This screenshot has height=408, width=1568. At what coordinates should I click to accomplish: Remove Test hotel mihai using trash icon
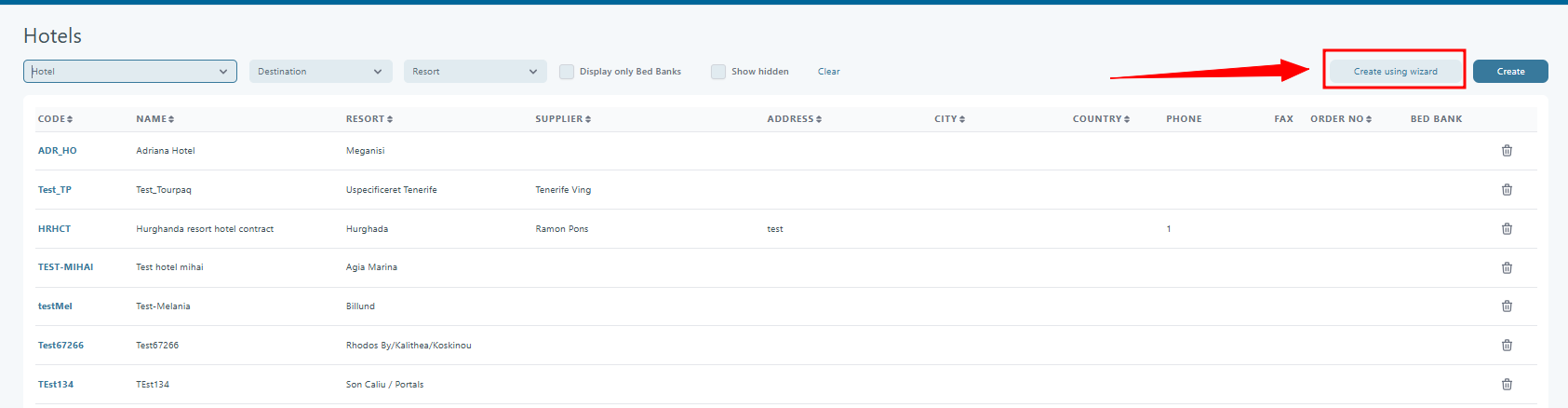point(1507,268)
